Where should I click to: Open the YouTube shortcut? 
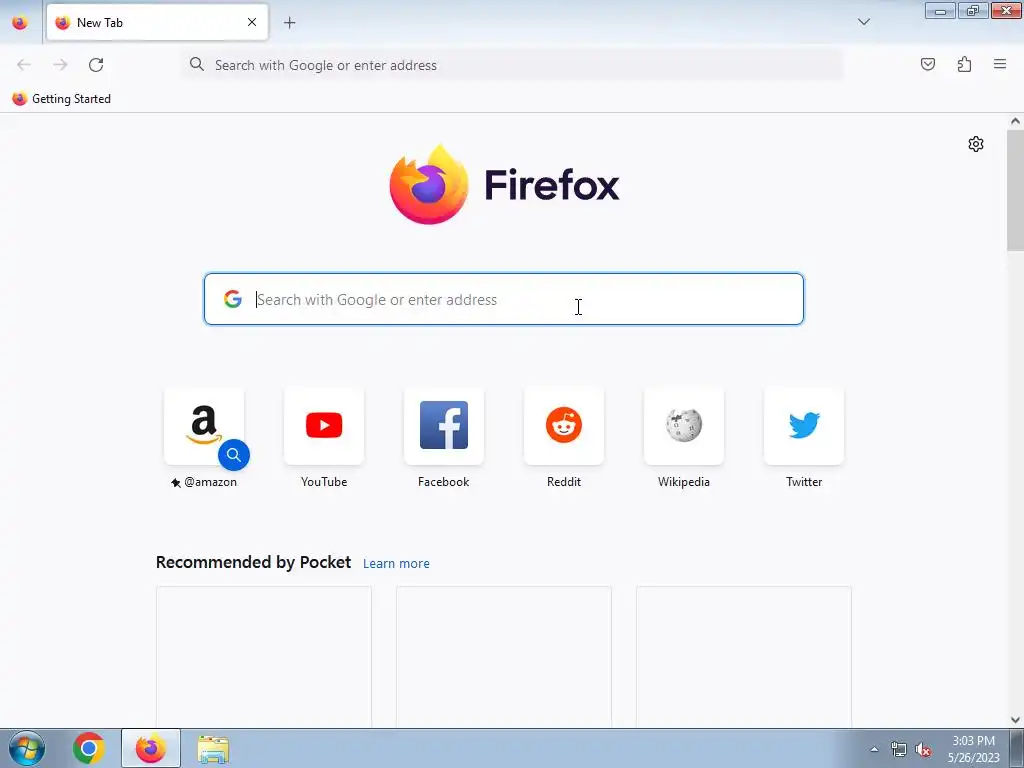tap(324, 426)
